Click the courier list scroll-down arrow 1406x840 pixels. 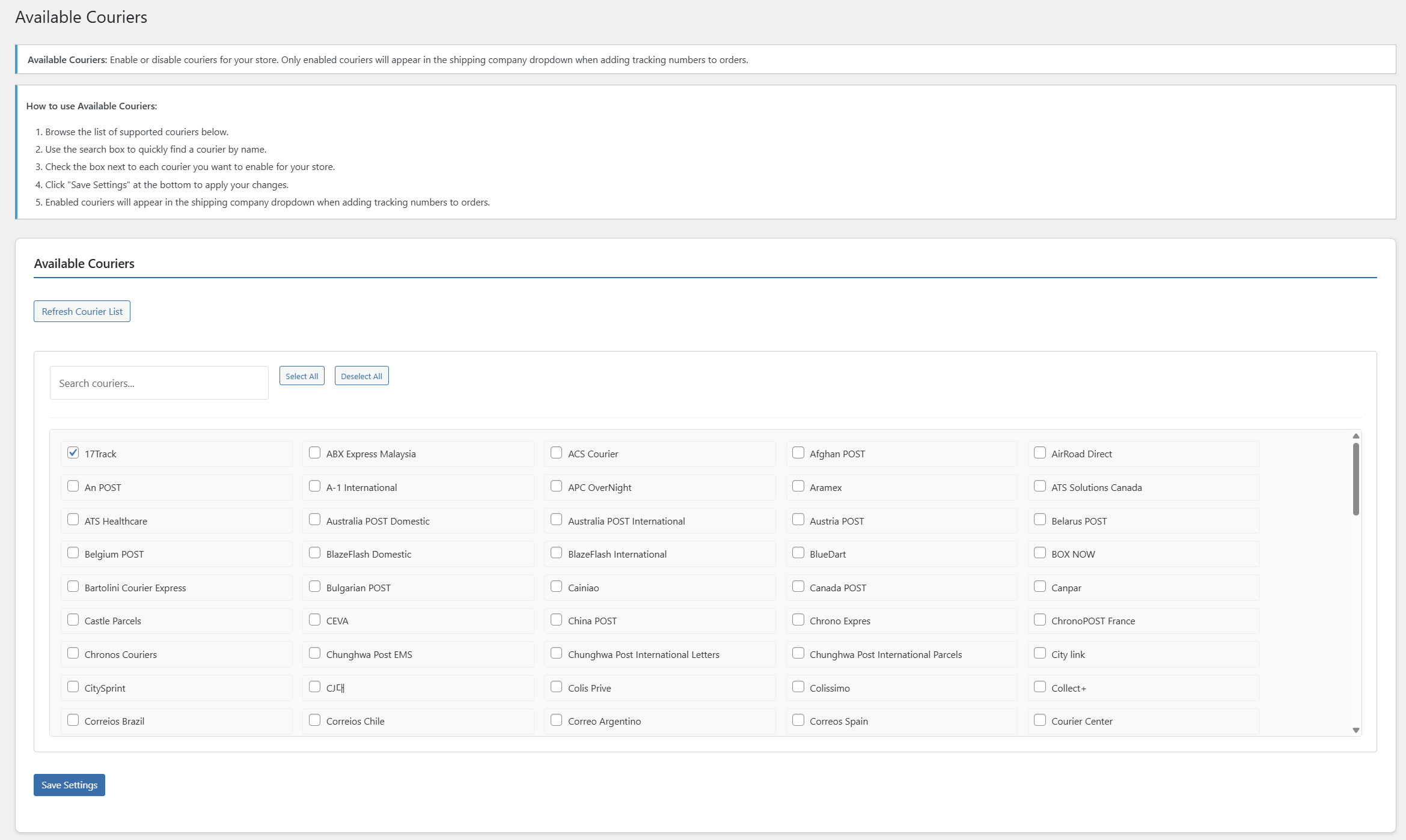point(1356,730)
